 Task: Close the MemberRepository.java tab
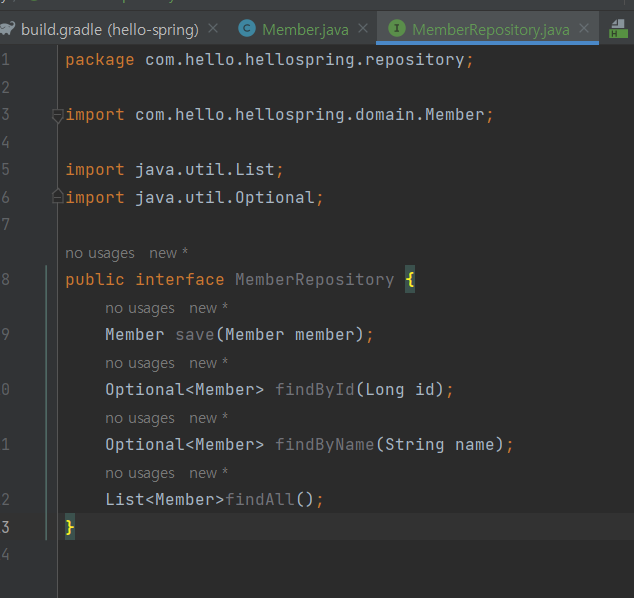[584, 29]
